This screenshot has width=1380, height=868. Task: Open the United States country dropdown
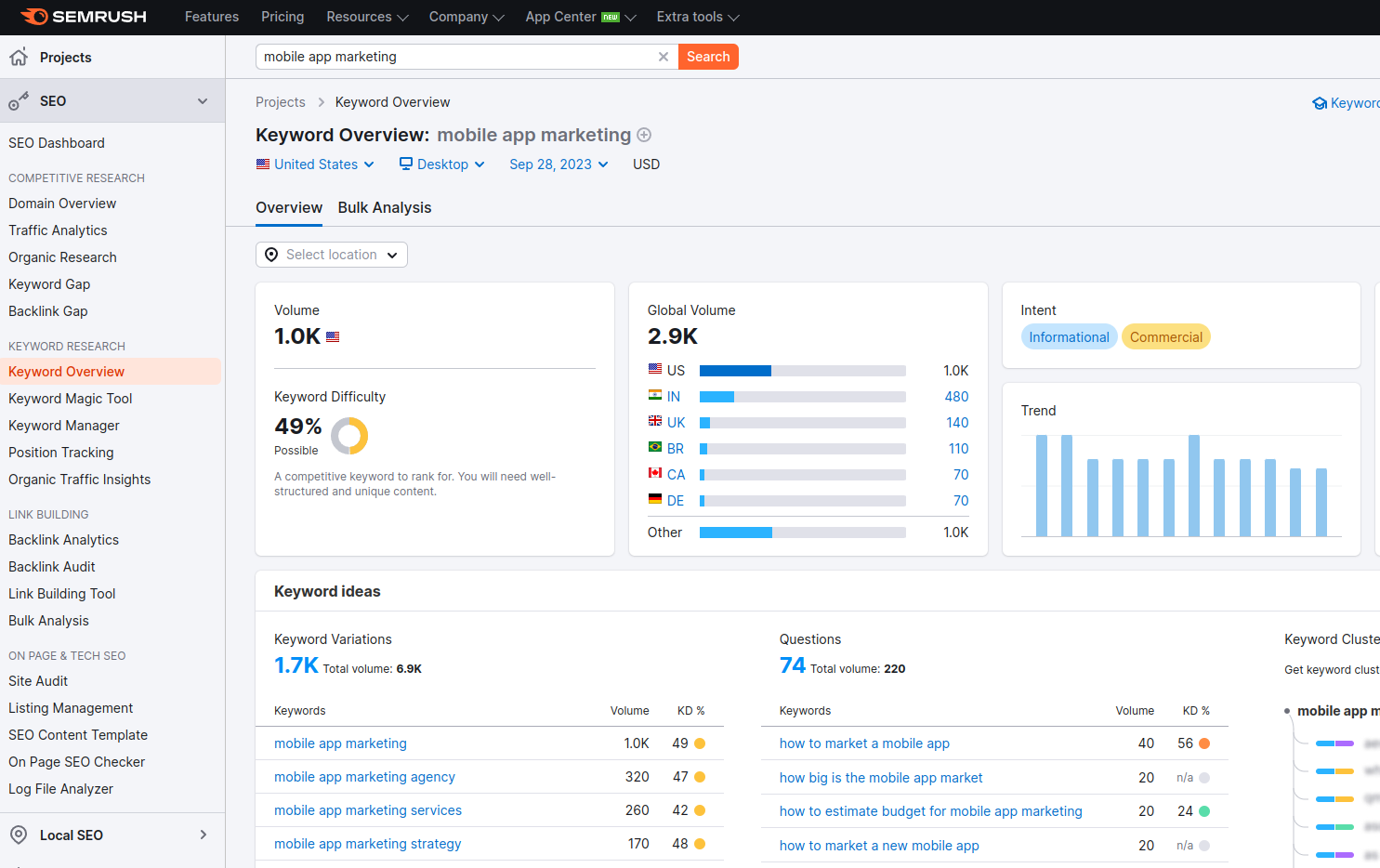[315, 164]
